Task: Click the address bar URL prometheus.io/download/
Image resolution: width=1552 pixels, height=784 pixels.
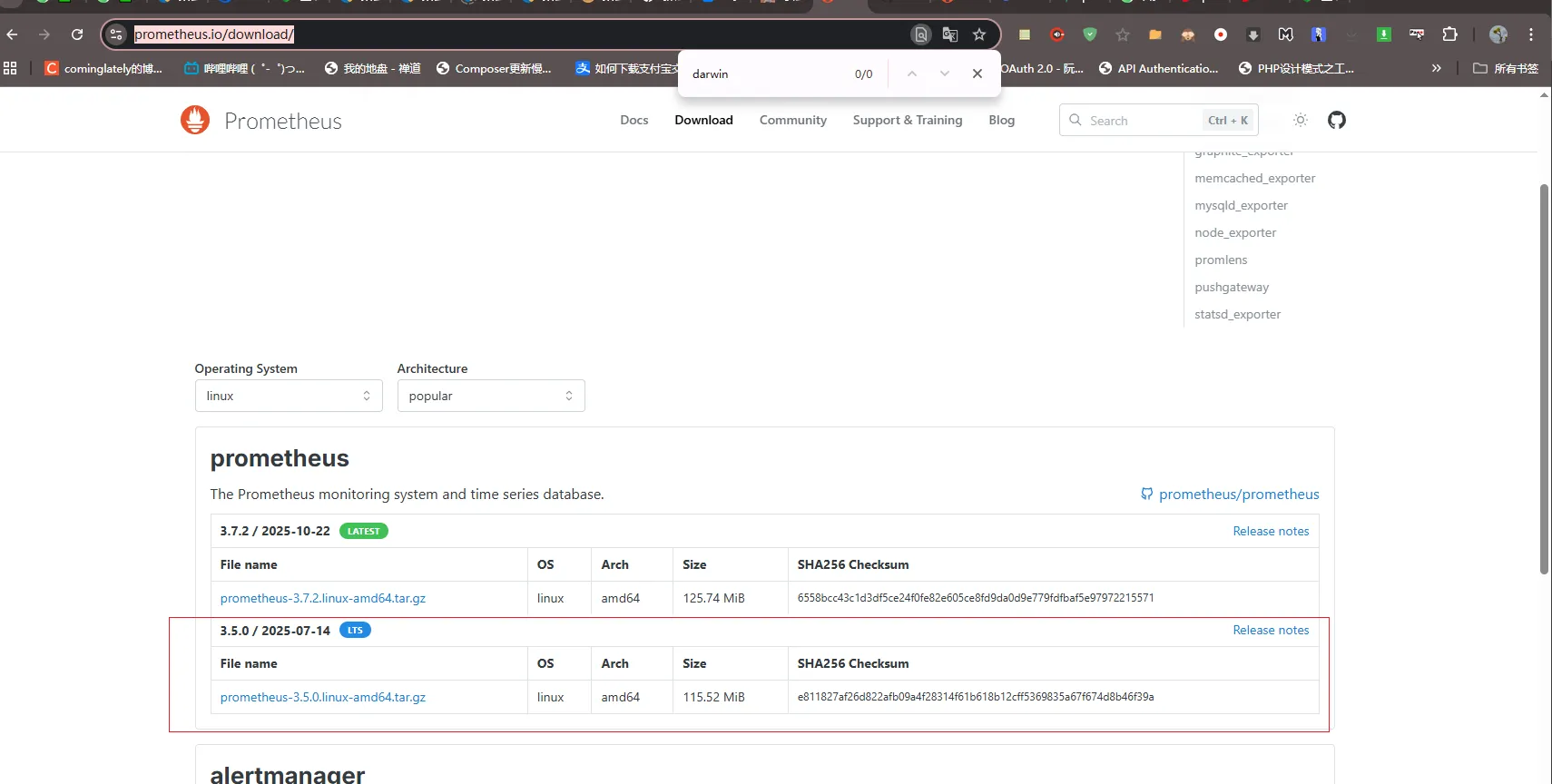Action: [214, 34]
